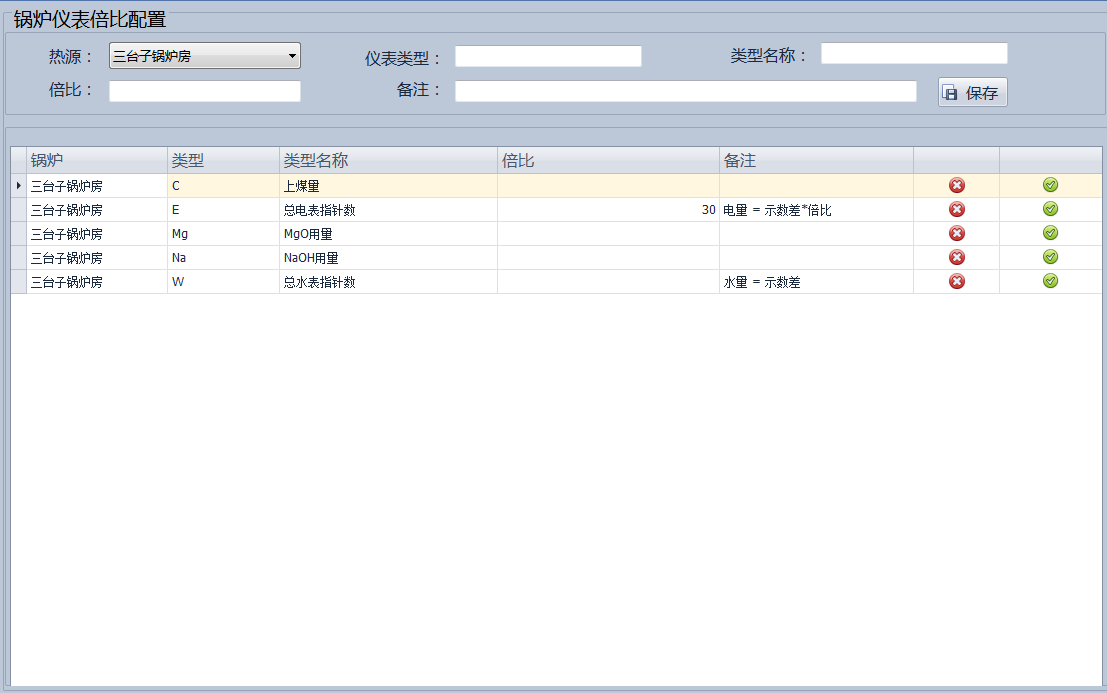The height and width of the screenshot is (693, 1107).
Task: Sort by the 锅炉 column header
Action: coord(96,160)
